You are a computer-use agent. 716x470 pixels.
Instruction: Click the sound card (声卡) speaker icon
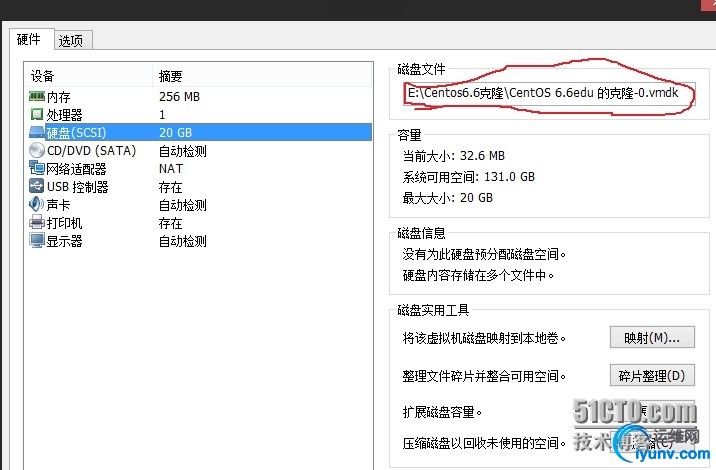37,204
